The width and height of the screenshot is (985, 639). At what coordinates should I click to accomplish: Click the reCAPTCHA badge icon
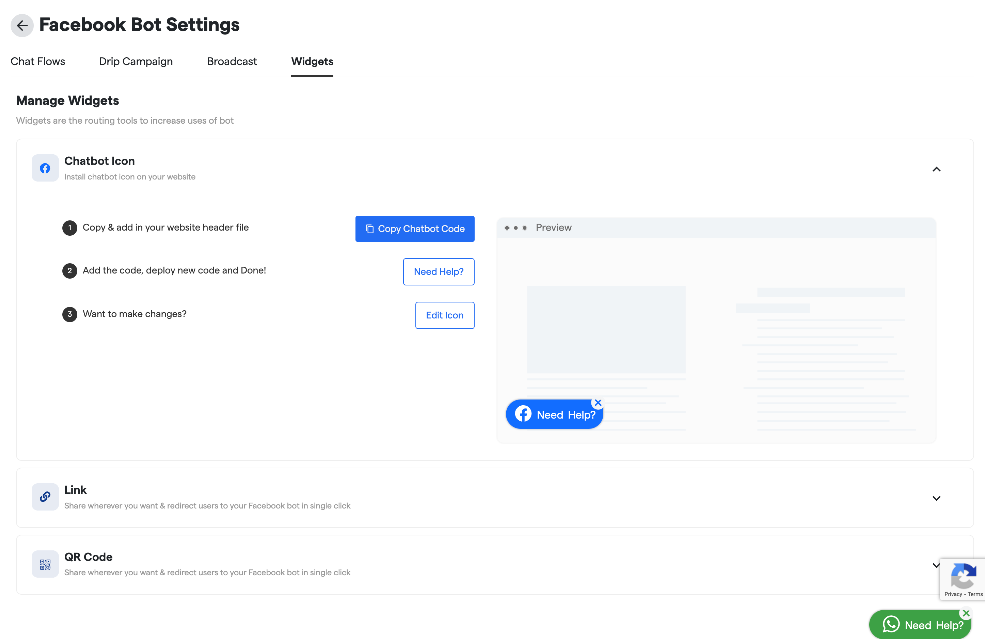click(x=963, y=576)
